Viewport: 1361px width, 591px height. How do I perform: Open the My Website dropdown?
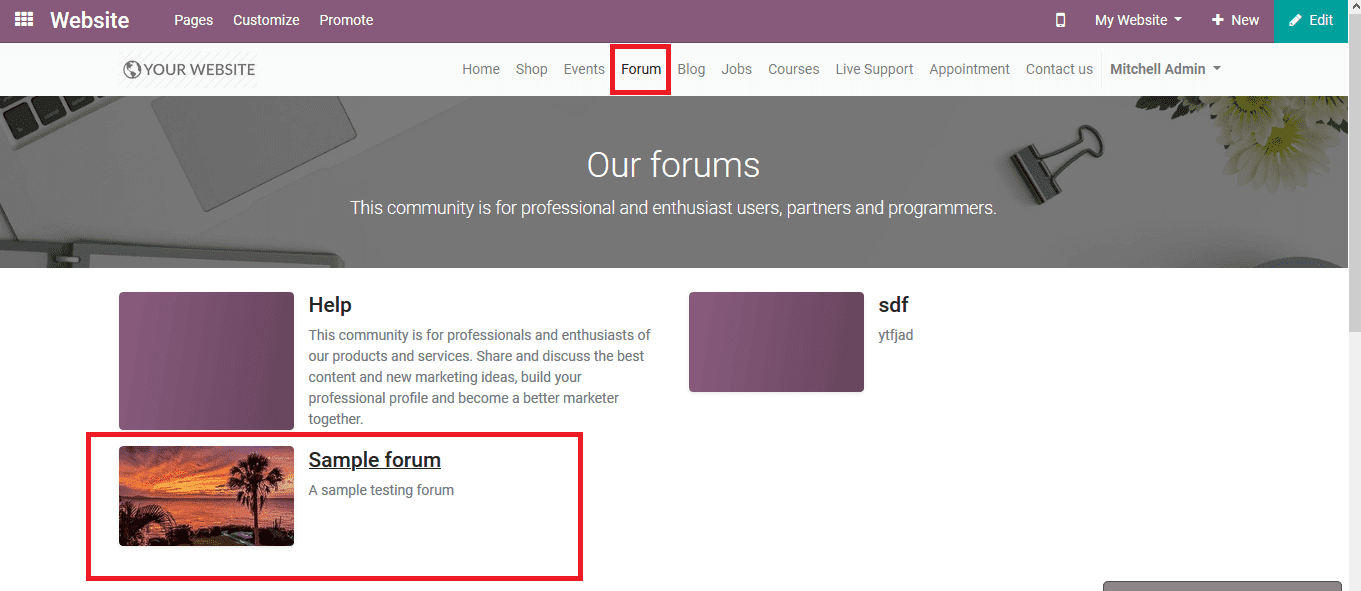point(1138,20)
